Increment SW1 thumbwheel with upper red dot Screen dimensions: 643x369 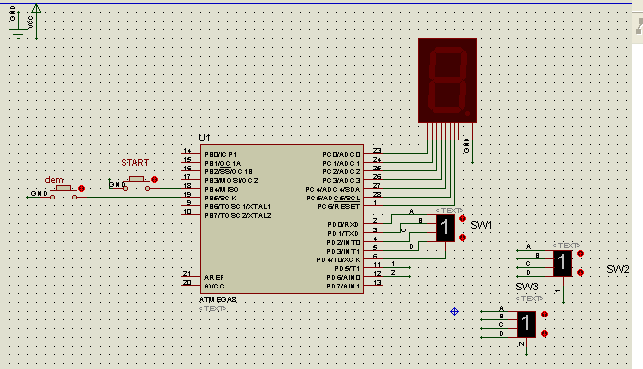click(x=463, y=219)
